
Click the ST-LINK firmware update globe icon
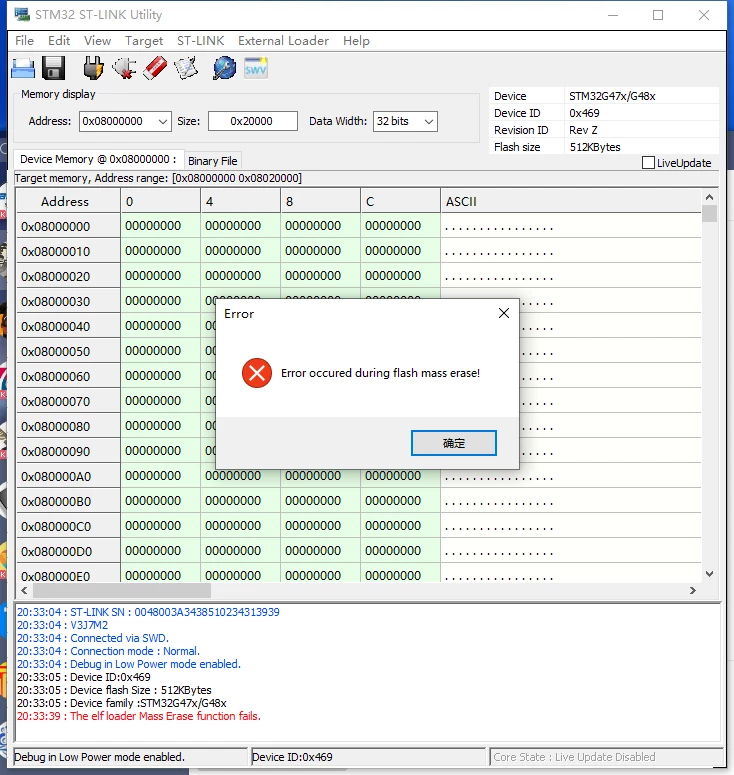[224, 68]
